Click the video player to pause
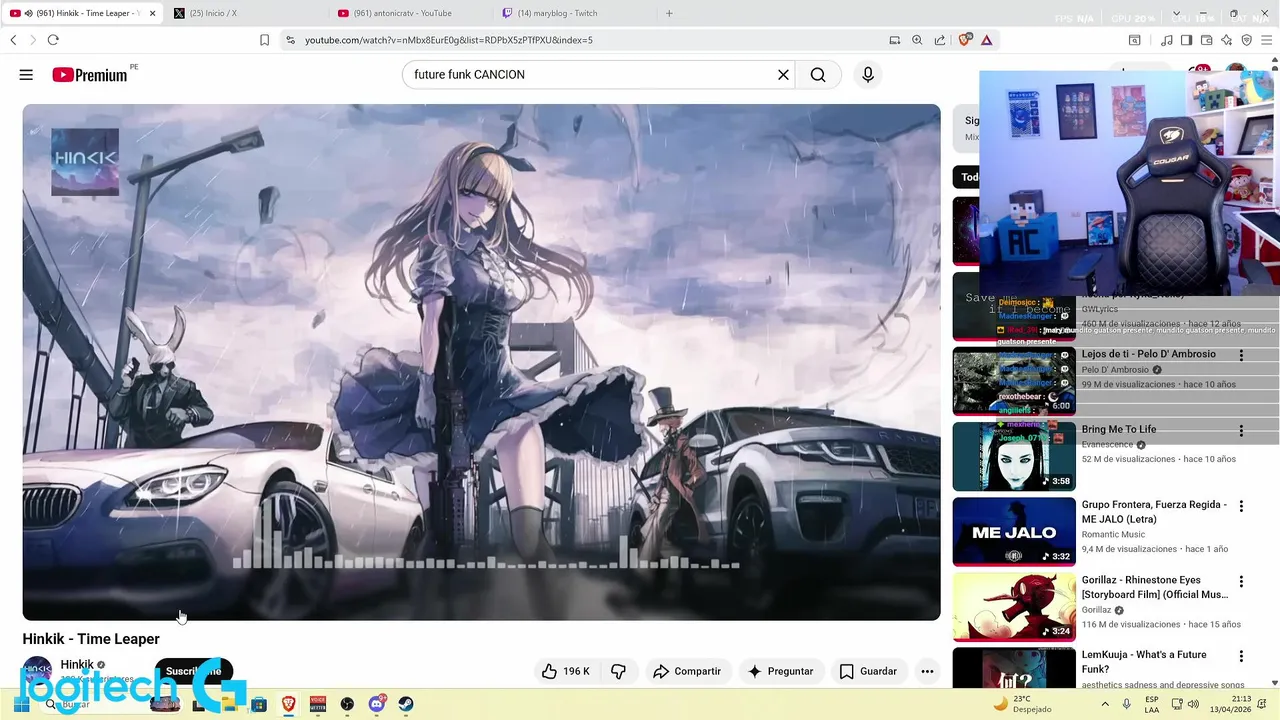 [x=481, y=362]
